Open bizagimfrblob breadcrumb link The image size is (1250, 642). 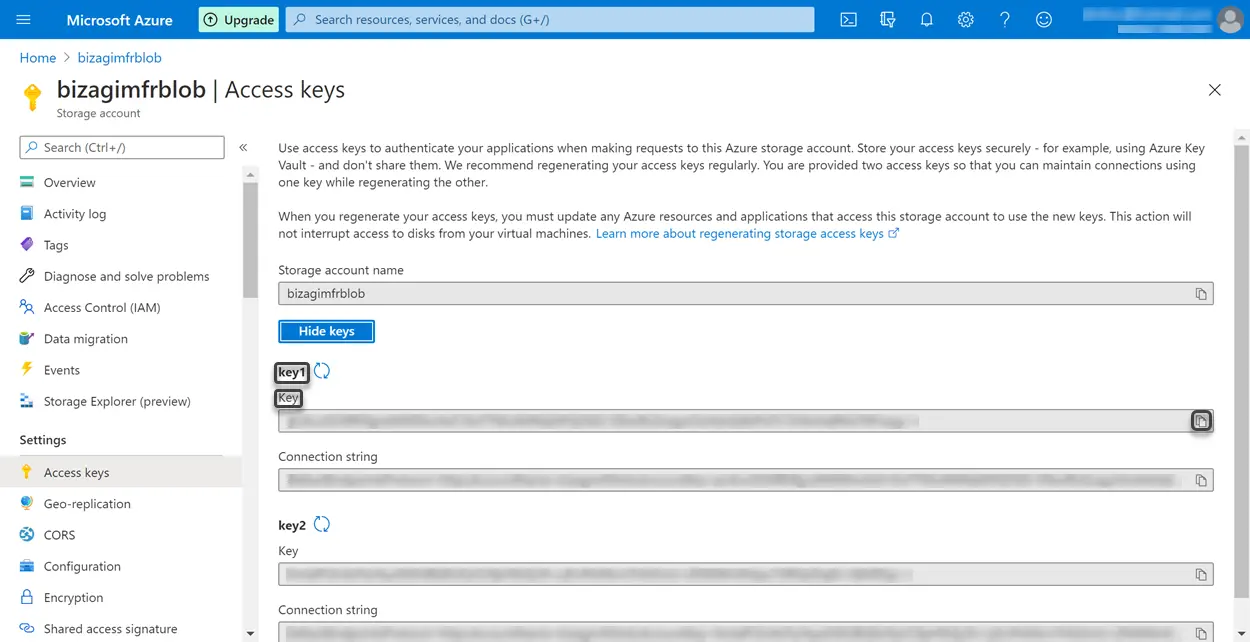(120, 58)
